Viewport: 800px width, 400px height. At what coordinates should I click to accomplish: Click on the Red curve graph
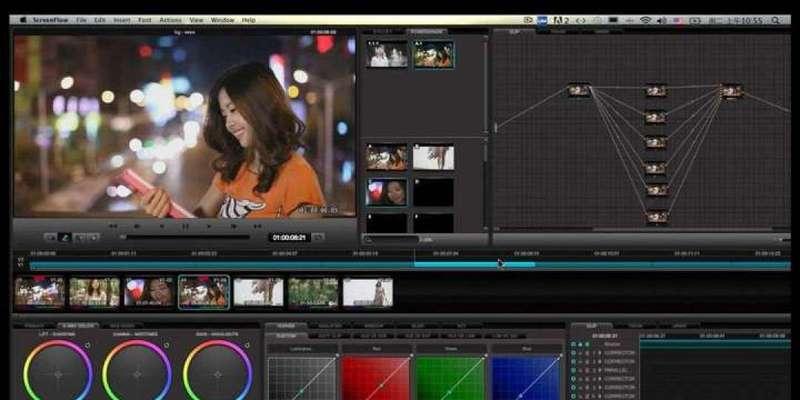click(376, 378)
